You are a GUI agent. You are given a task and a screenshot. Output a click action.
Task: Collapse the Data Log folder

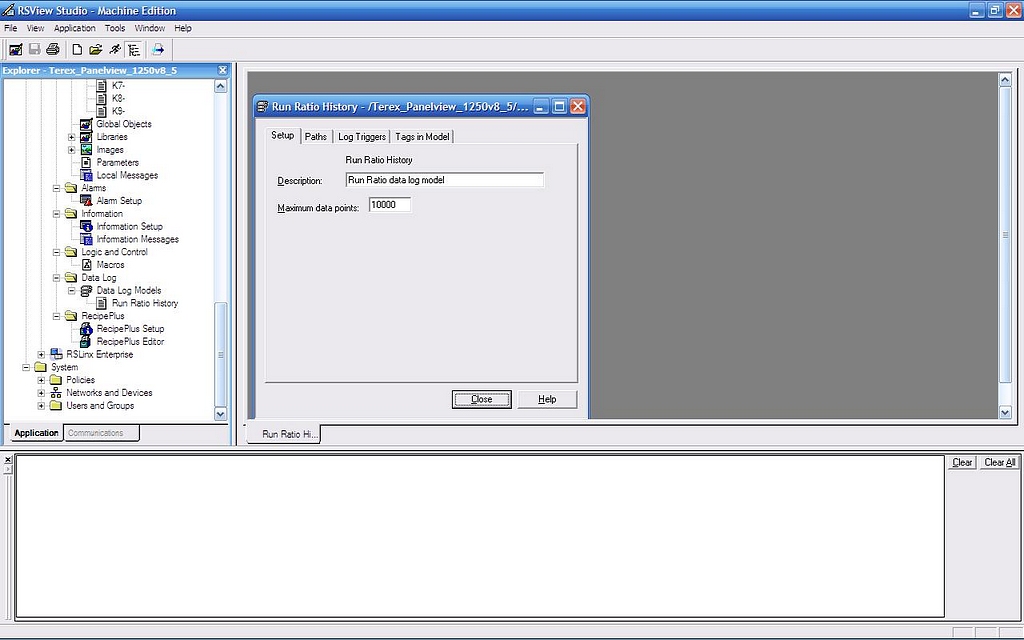(x=57, y=278)
